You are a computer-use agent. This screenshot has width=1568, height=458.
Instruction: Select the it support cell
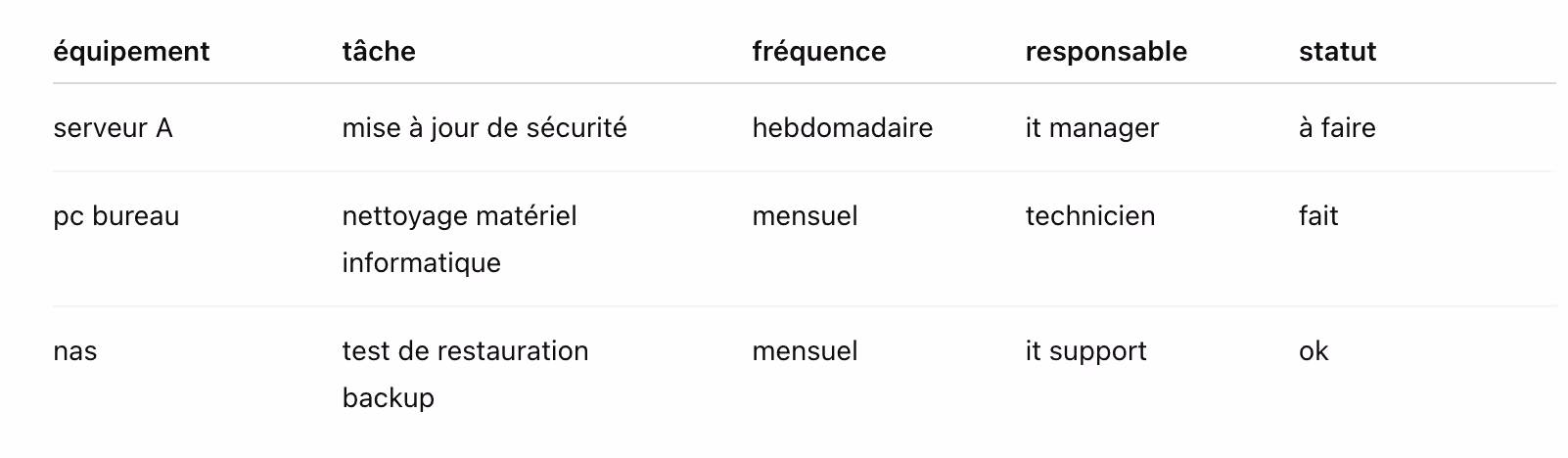[x=1085, y=351]
